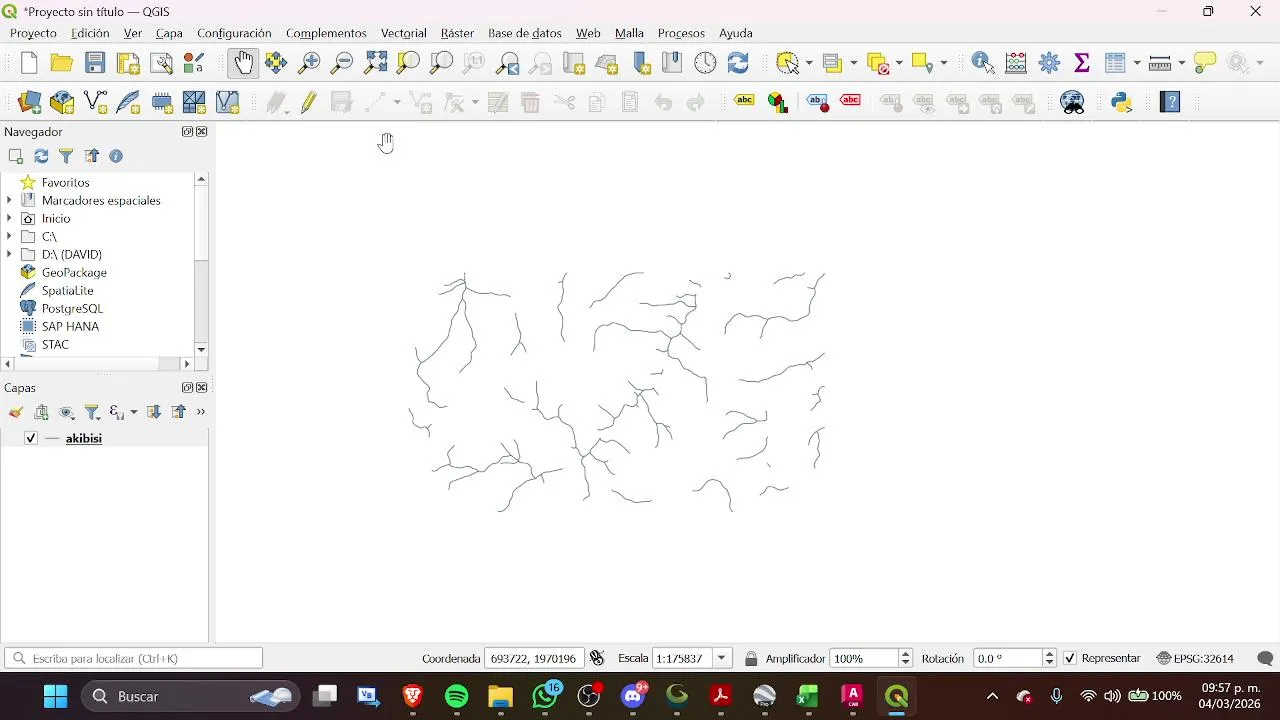This screenshot has width=1280, height=720.
Task: Open the Ráster menu
Action: pyautogui.click(x=457, y=33)
